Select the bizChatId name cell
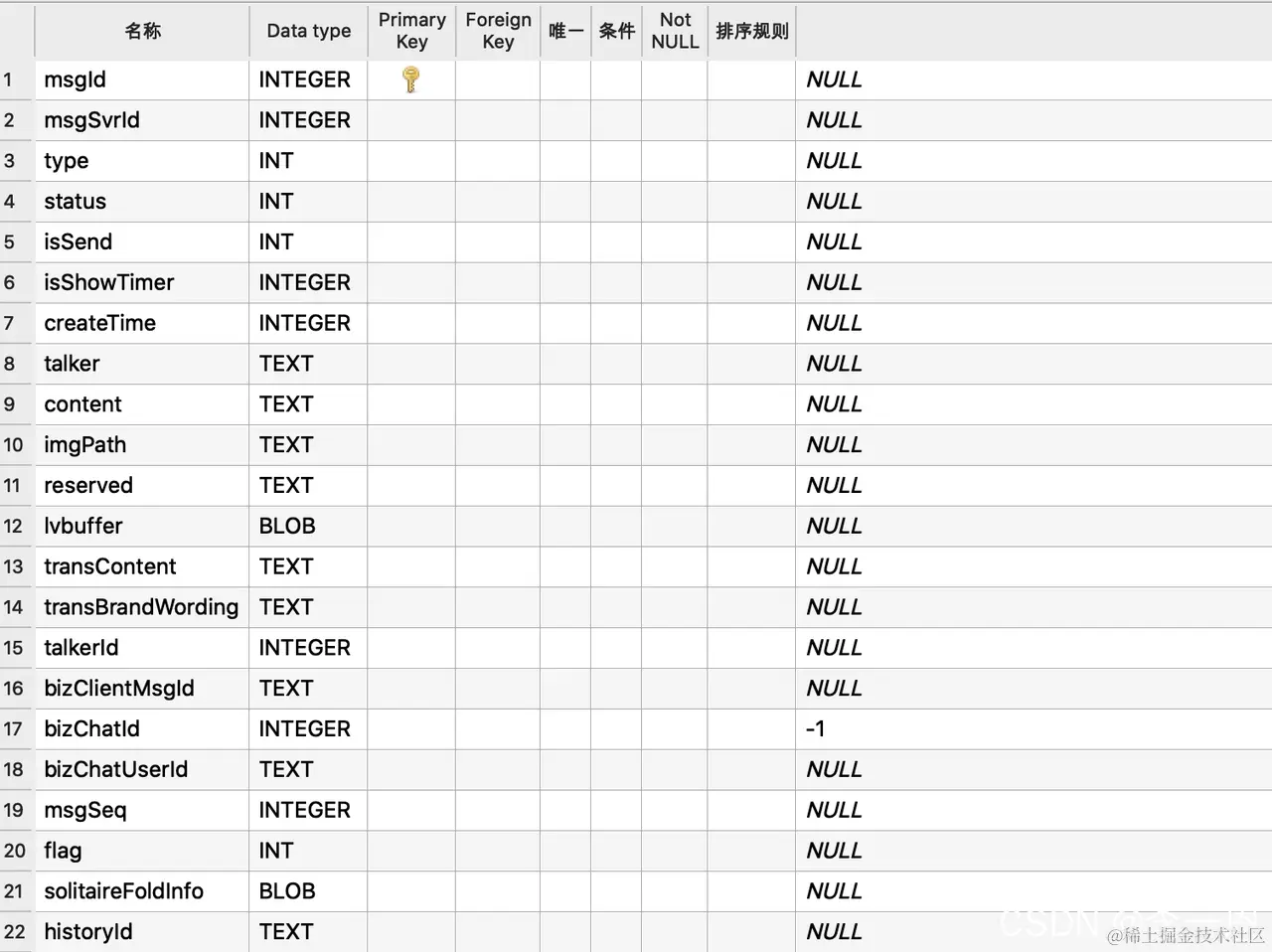This screenshot has width=1272, height=952. (142, 729)
